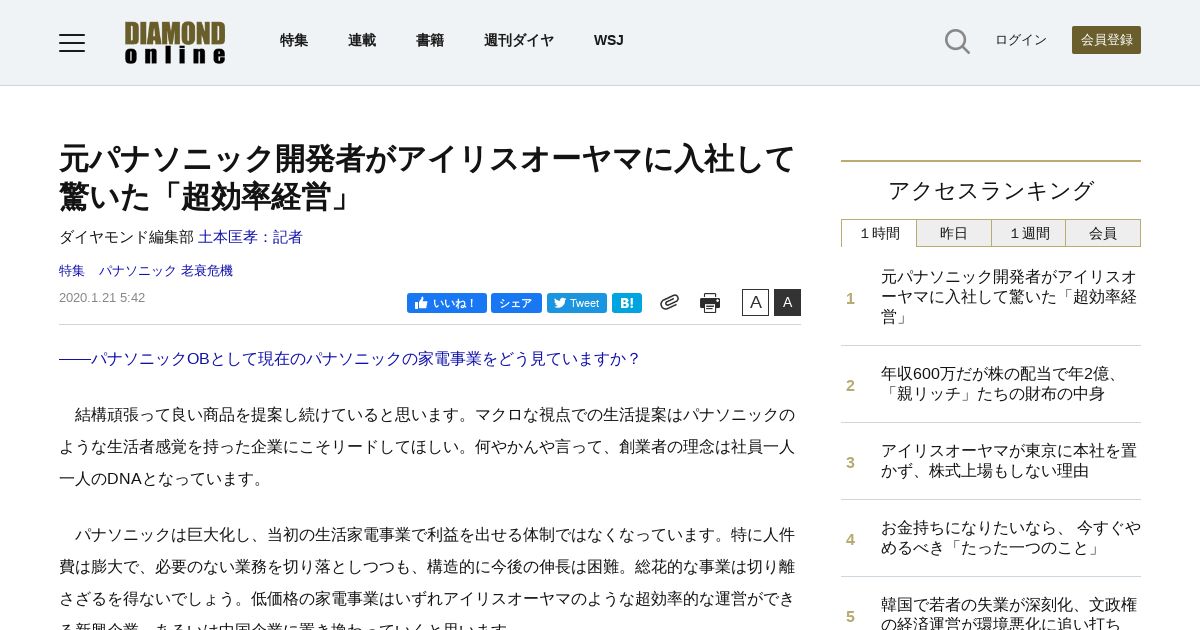Open ranking 2 article 年収600万だが株の配当

click(1003, 384)
